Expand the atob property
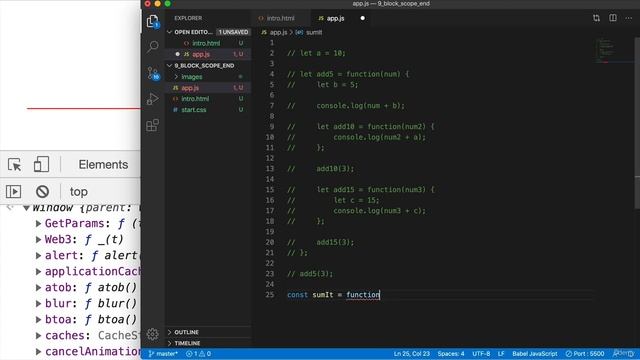640x360 pixels. pos(38,288)
